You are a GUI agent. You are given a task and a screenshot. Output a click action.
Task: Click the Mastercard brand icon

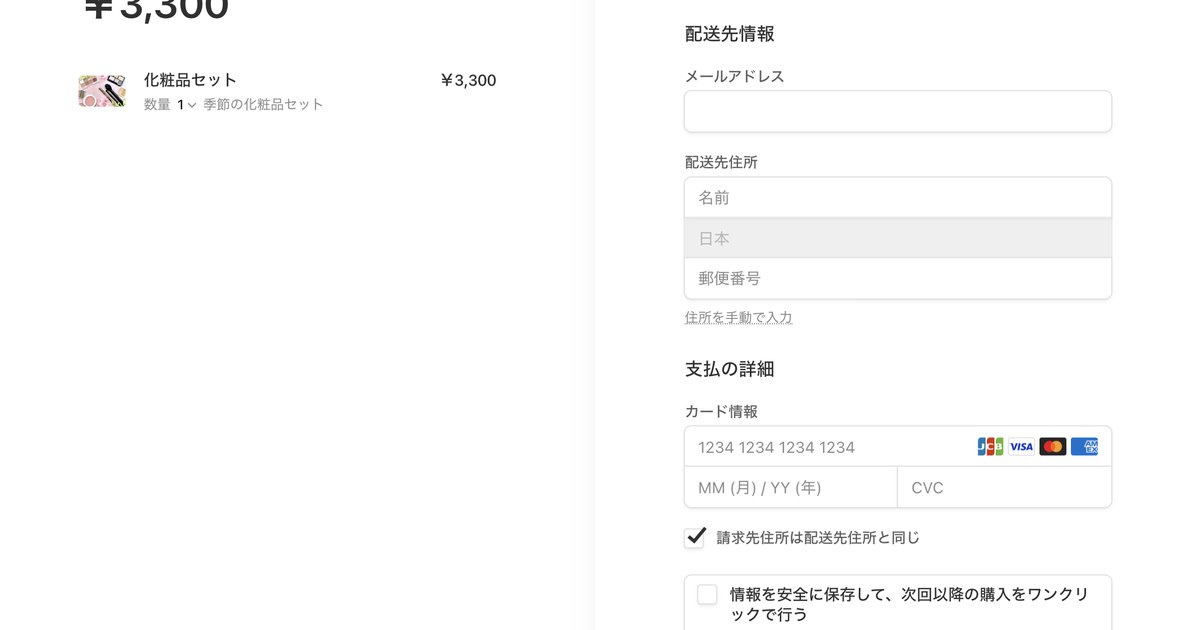pyautogui.click(x=1053, y=446)
